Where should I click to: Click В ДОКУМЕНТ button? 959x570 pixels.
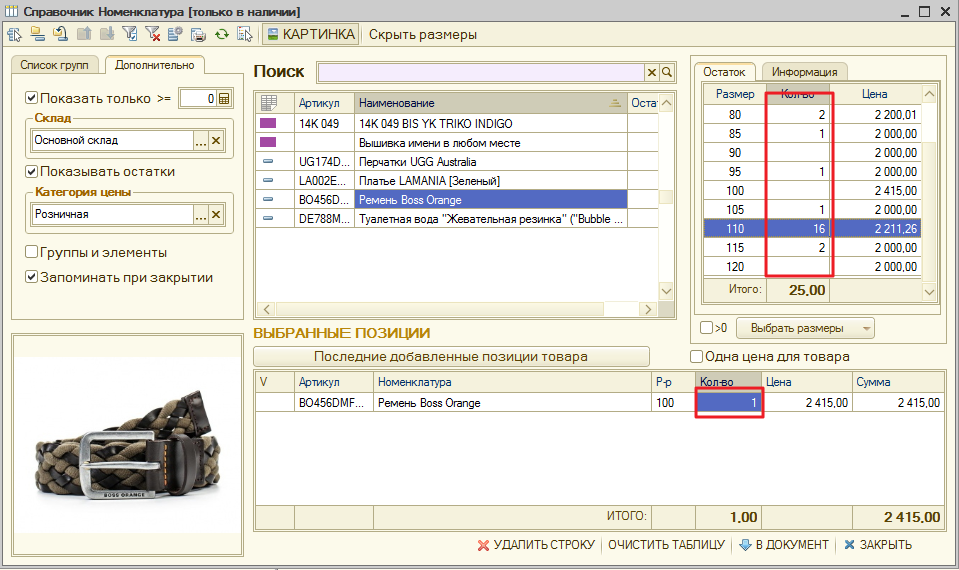pos(784,544)
